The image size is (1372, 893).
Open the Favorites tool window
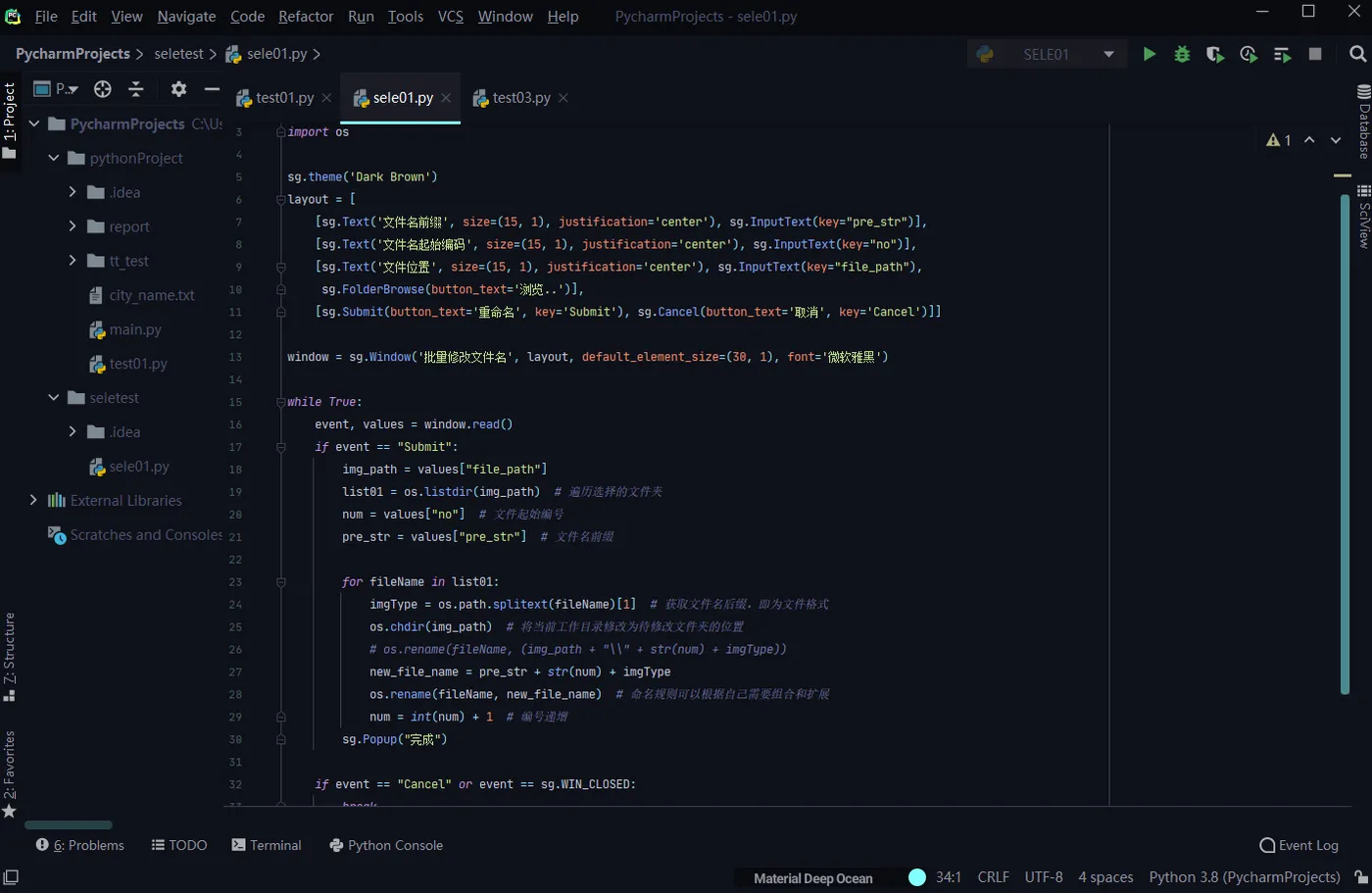point(9,774)
